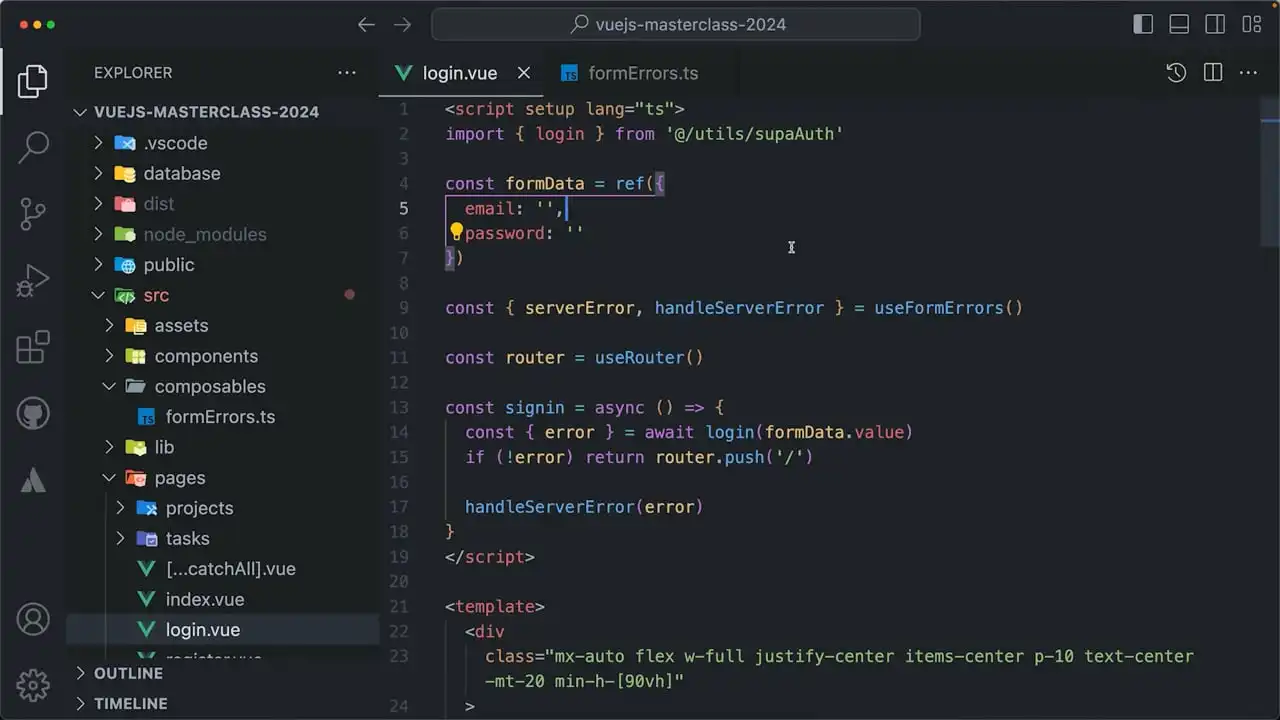This screenshot has width=1280, height=720.
Task: Expand the public folder
Action: point(98,265)
